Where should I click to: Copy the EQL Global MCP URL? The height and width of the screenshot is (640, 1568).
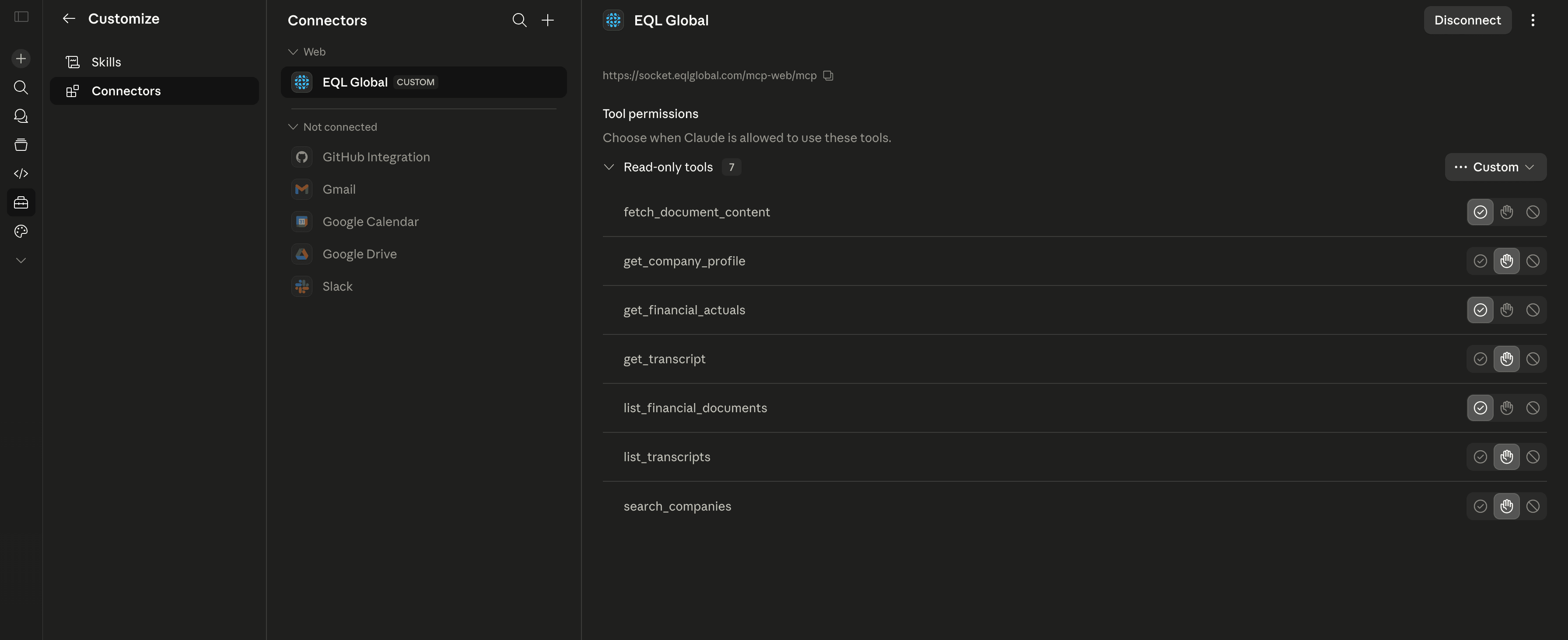click(x=828, y=76)
